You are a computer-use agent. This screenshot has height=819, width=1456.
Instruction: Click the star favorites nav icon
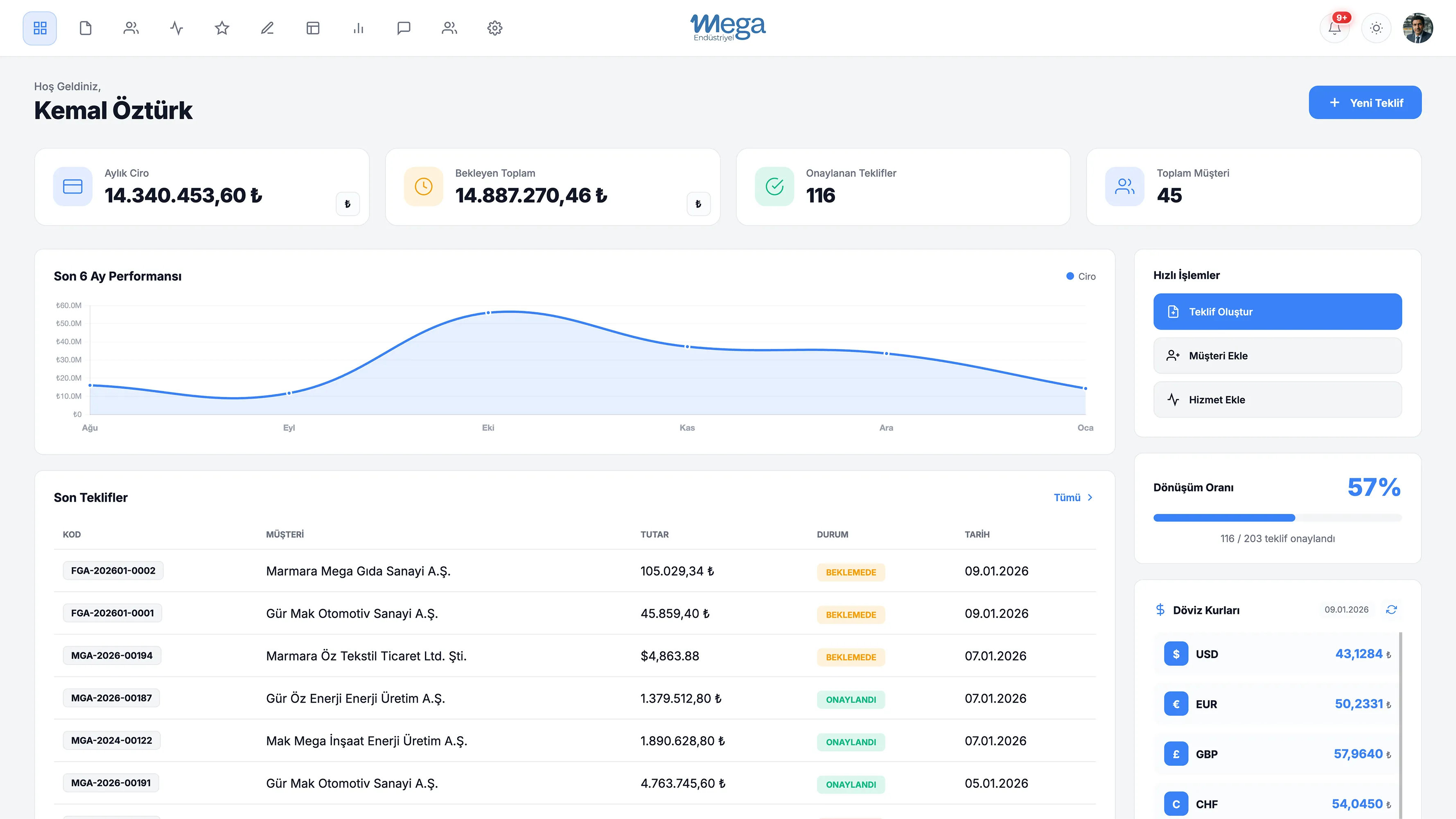pyautogui.click(x=221, y=28)
